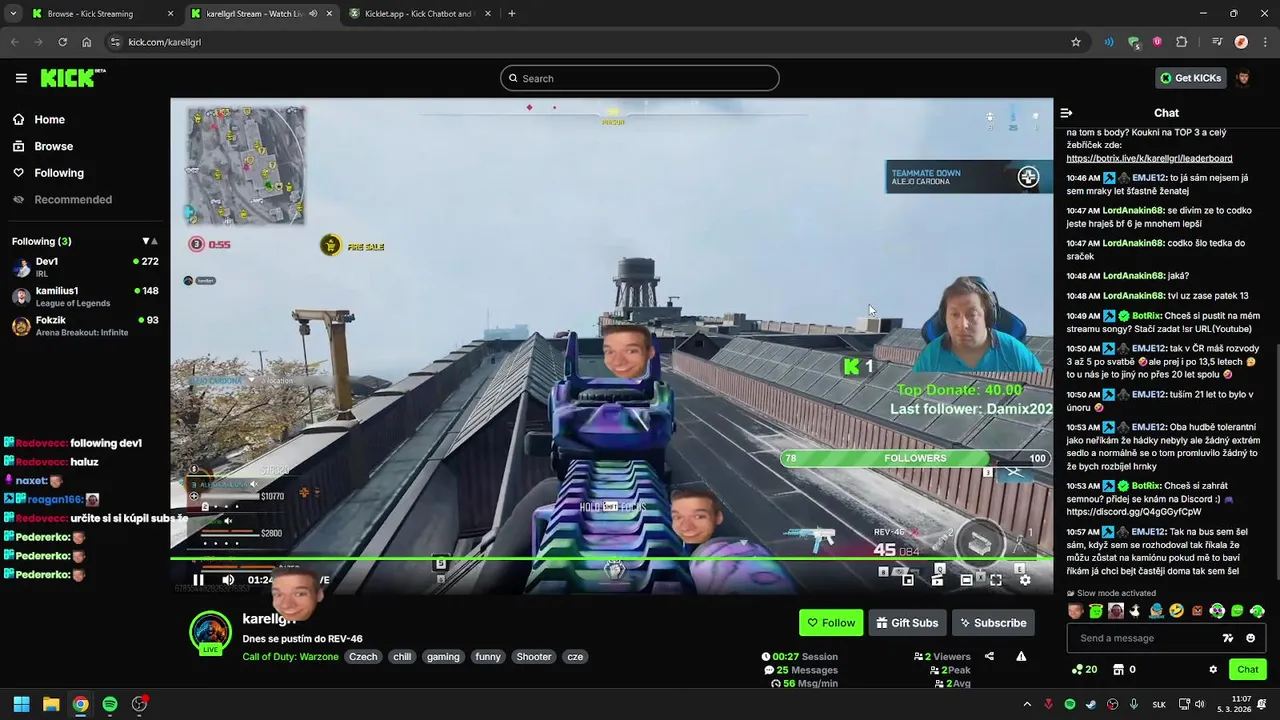This screenshot has height=720, width=1280.
Task: Open chat settings gear
Action: [1213, 669]
